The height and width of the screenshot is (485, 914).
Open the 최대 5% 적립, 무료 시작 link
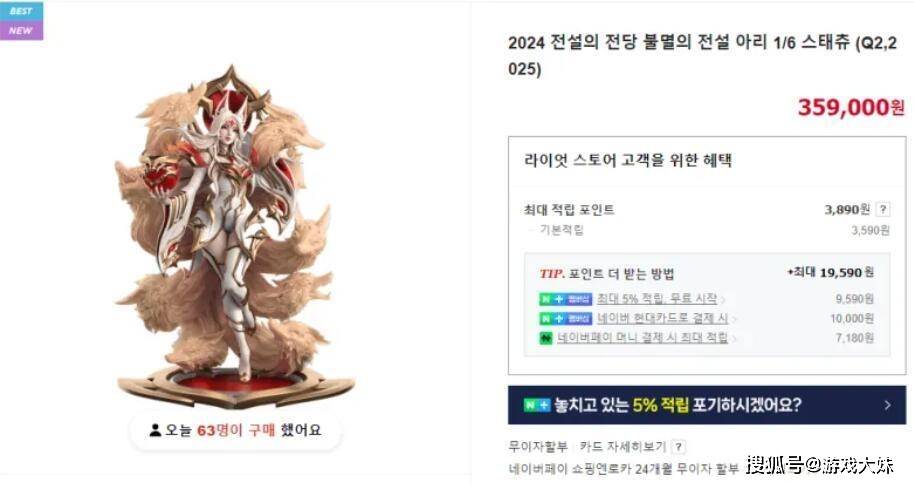point(657,299)
